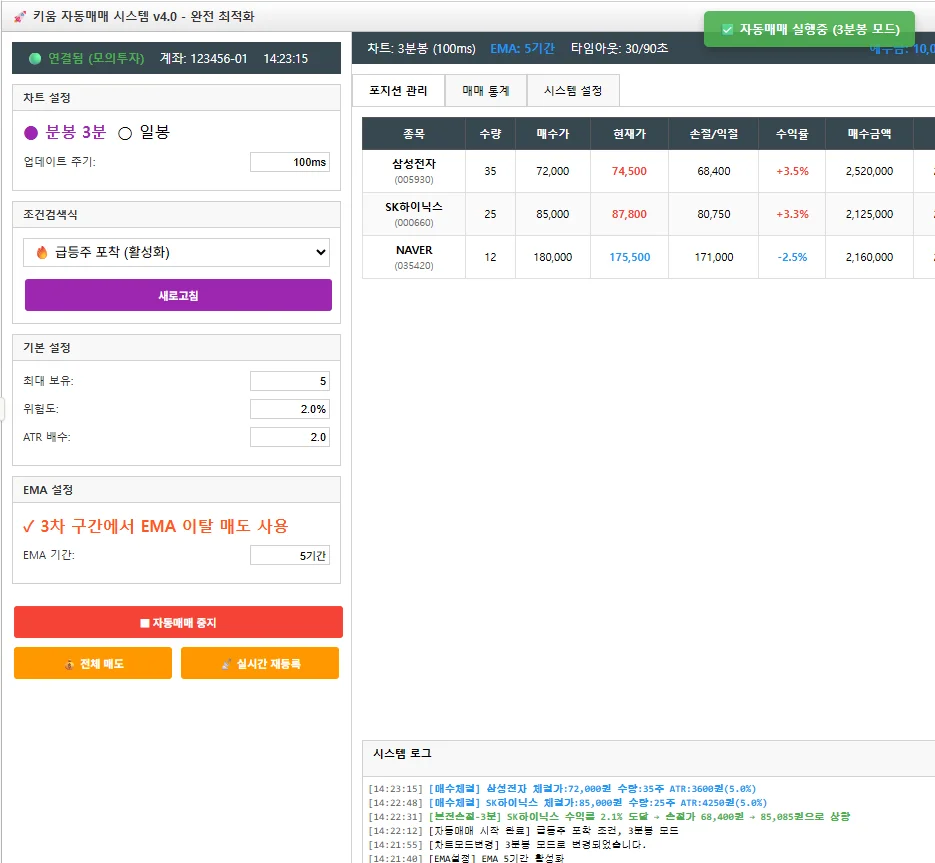Click the money bag icon on 전체 매도
935x863 pixels.
point(68,664)
